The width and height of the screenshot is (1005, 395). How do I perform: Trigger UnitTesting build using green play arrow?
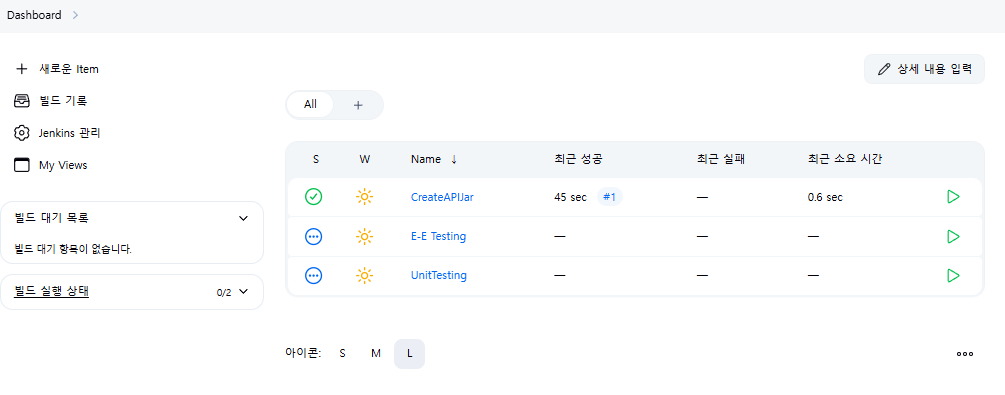point(953,276)
